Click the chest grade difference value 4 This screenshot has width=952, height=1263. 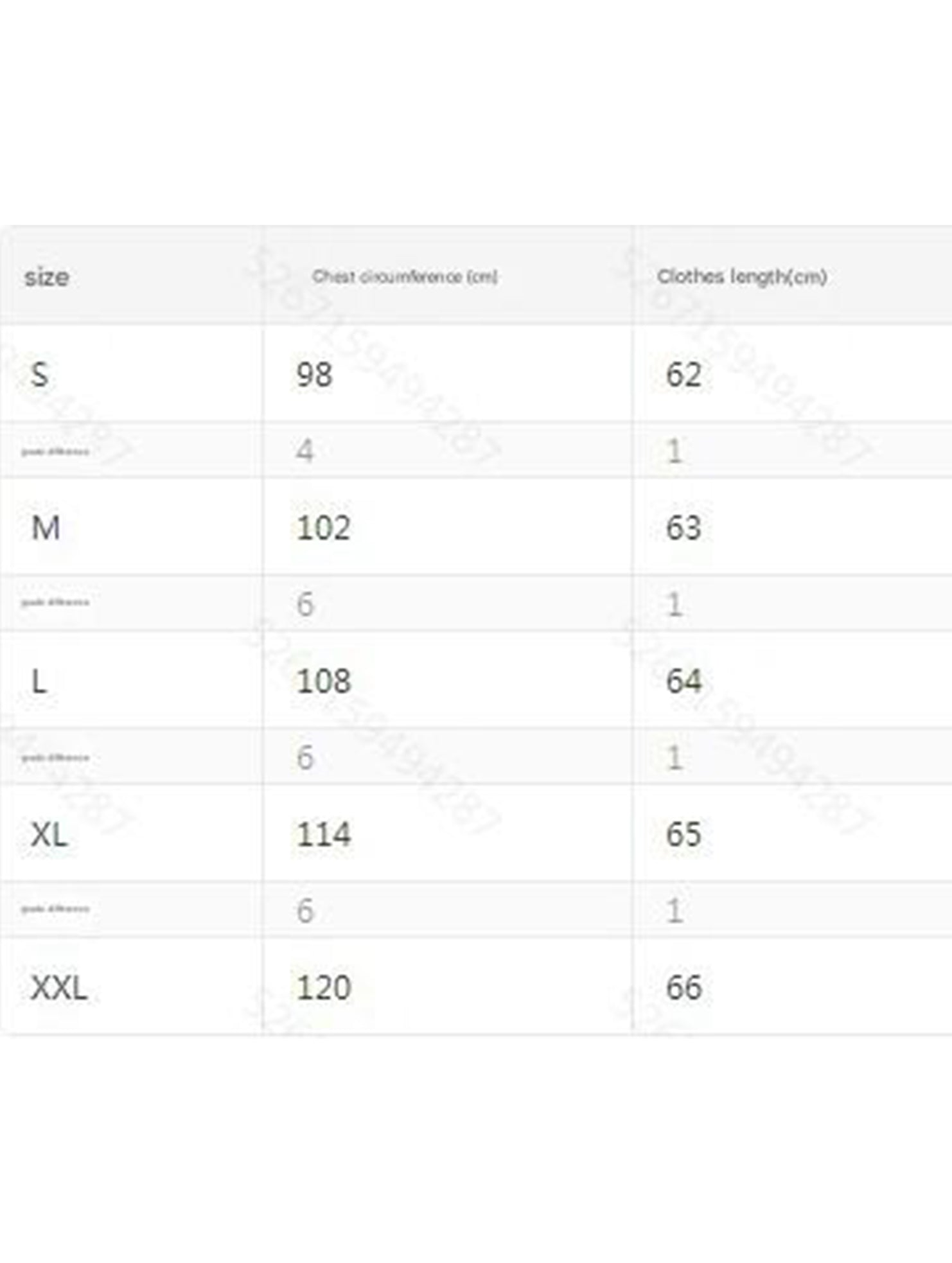[x=305, y=451]
